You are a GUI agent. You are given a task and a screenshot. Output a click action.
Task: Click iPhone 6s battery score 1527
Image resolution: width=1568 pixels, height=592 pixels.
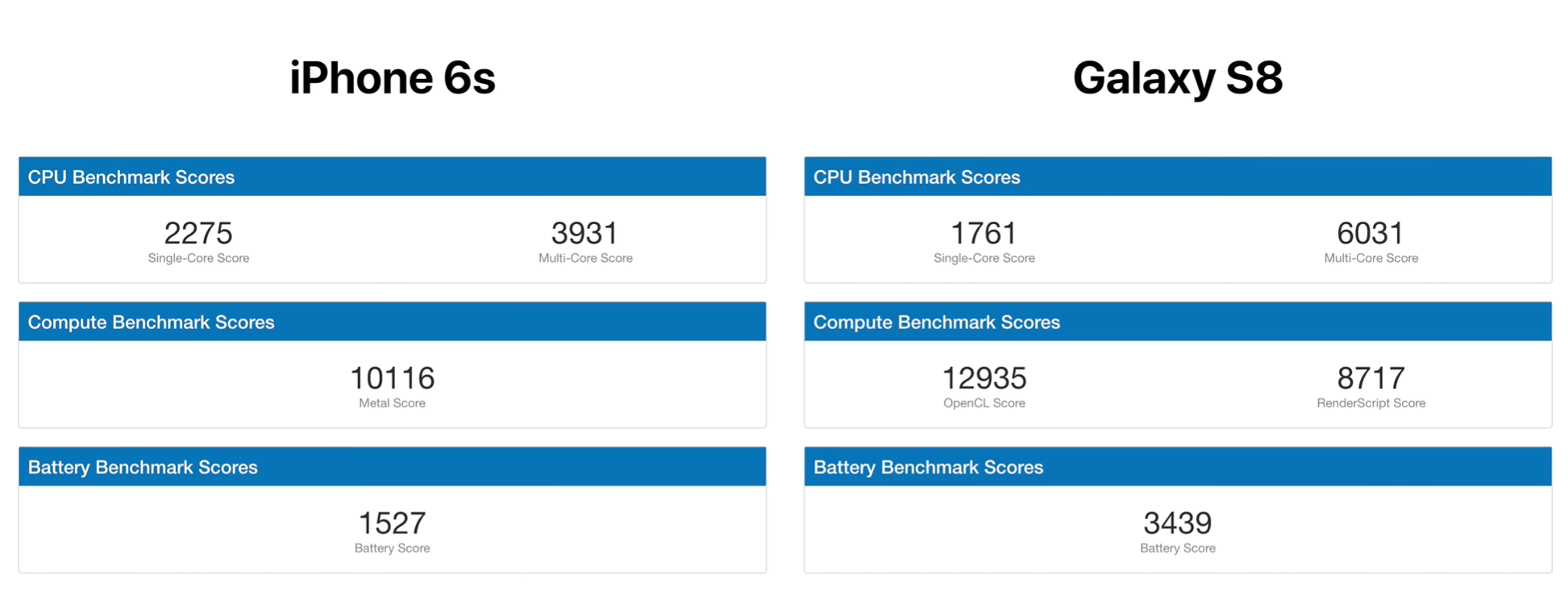393,523
